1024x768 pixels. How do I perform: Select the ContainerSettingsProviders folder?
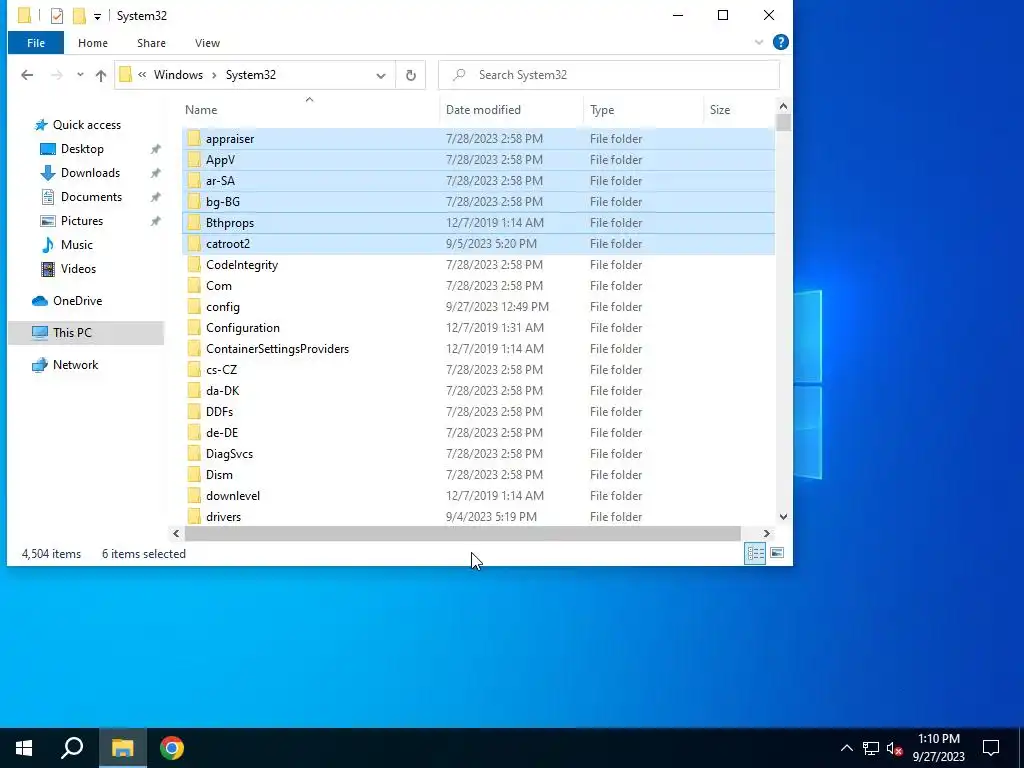point(479,349)
